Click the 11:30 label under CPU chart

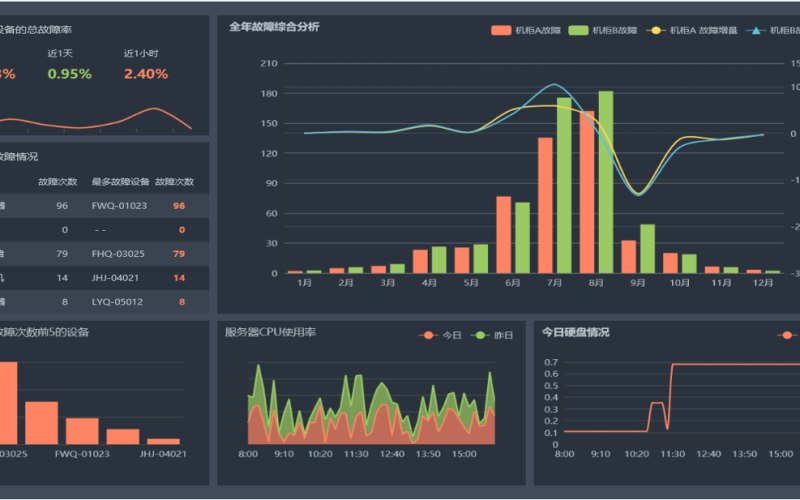(x=356, y=454)
